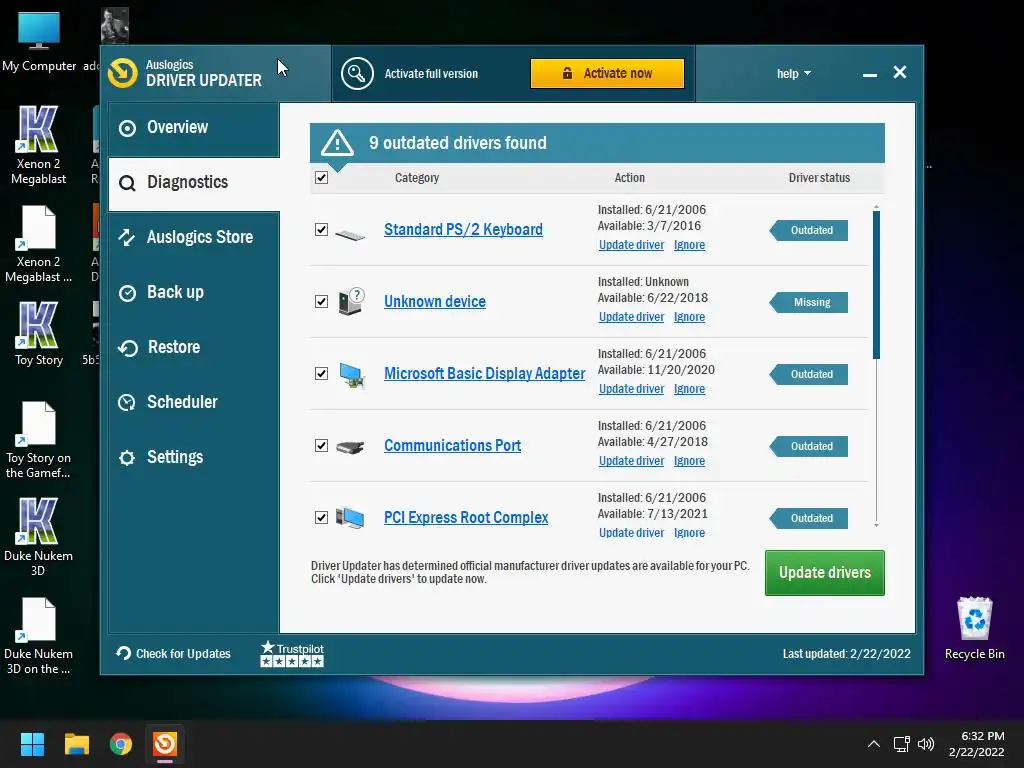Click the taskbar clock and date
The image size is (1024, 768).
pyautogui.click(x=976, y=744)
